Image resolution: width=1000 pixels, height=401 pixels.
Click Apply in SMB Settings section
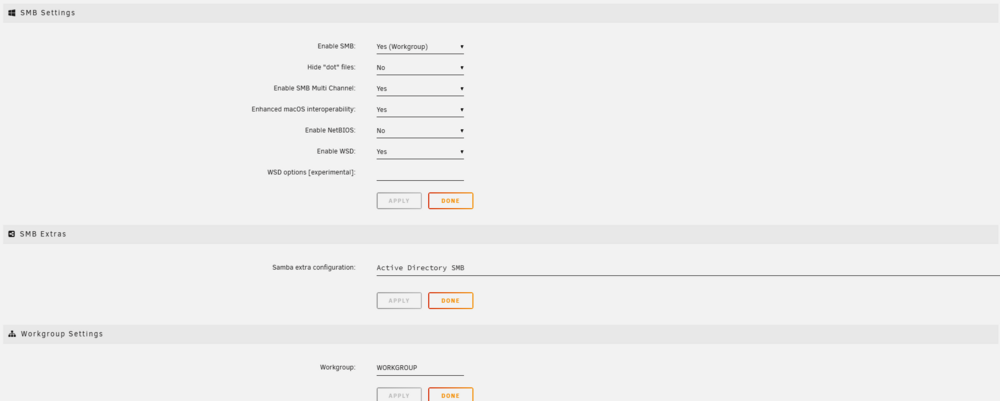pos(399,201)
